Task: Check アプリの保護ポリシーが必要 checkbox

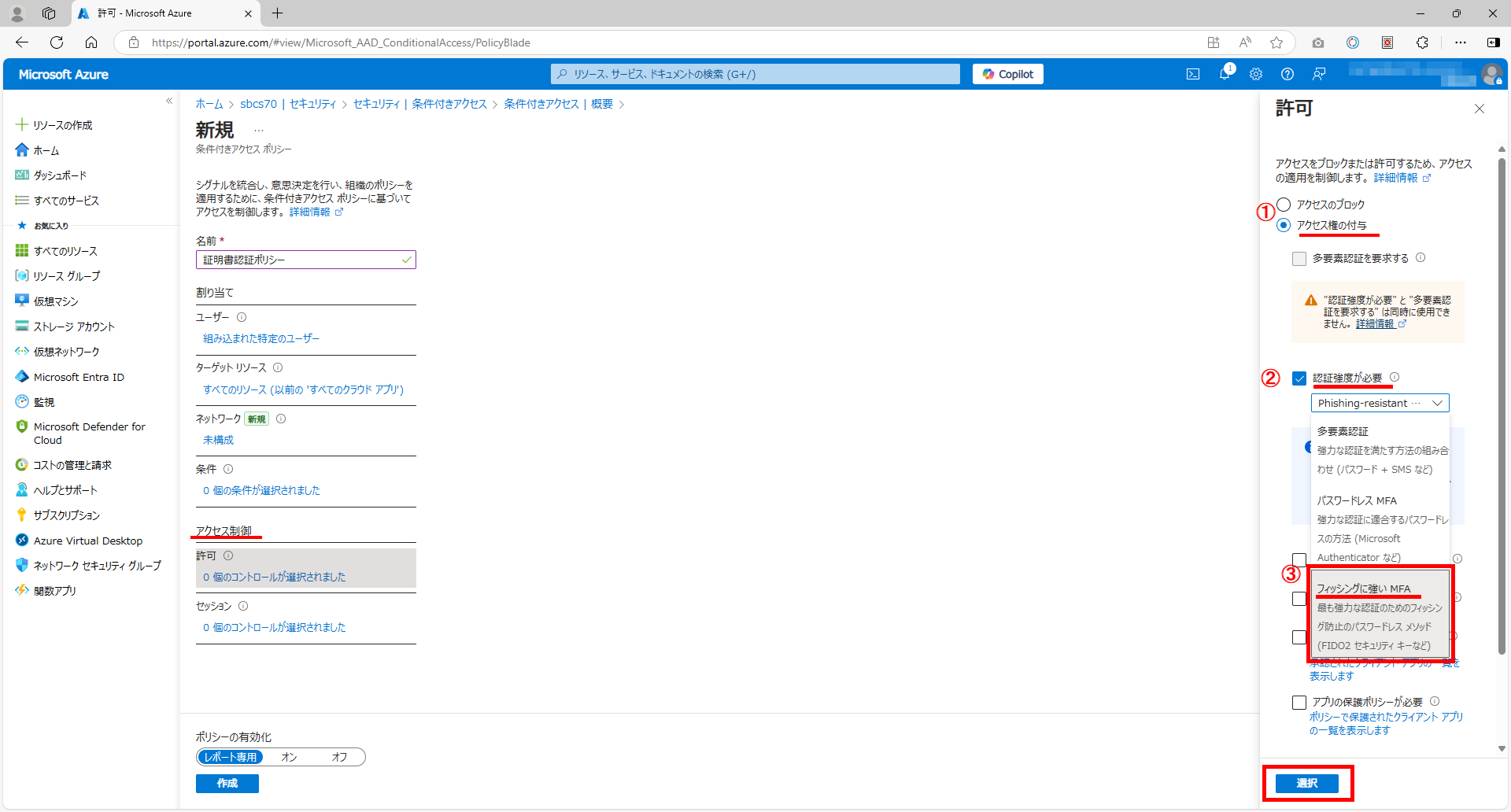Action: [1299, 703]
